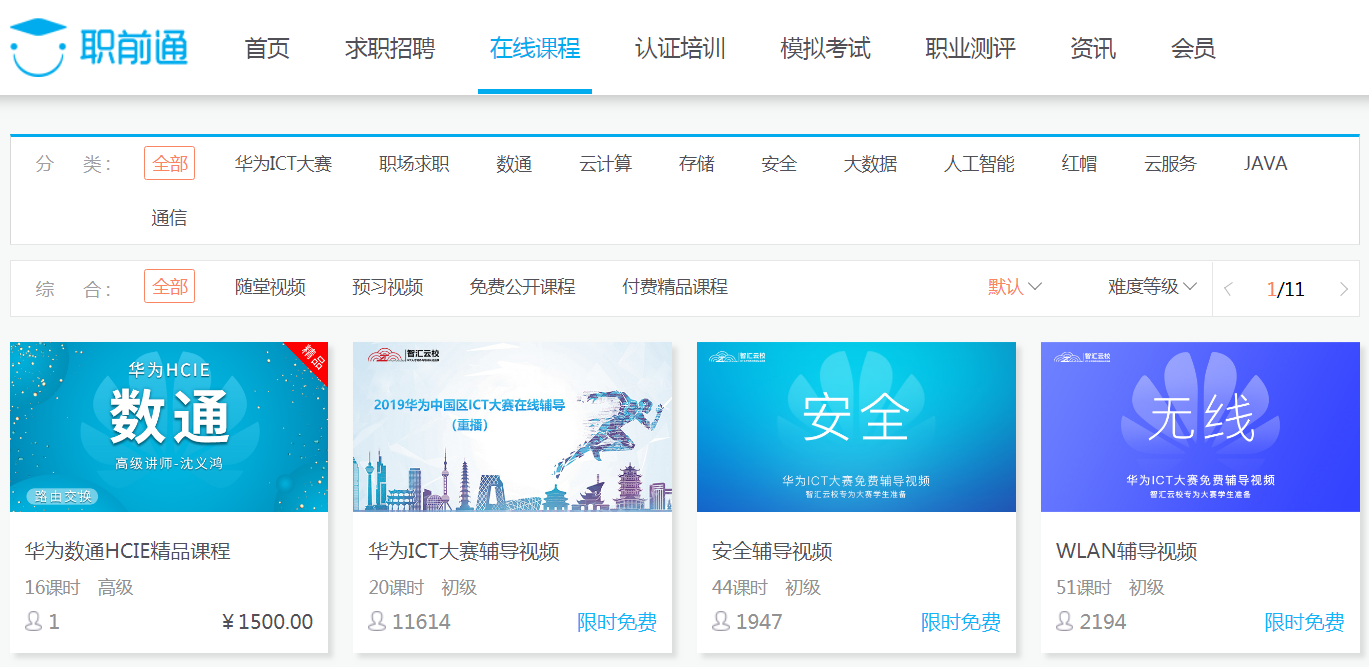Open the 求职招聘 section

pyautogui.click(x=391, y=48)
